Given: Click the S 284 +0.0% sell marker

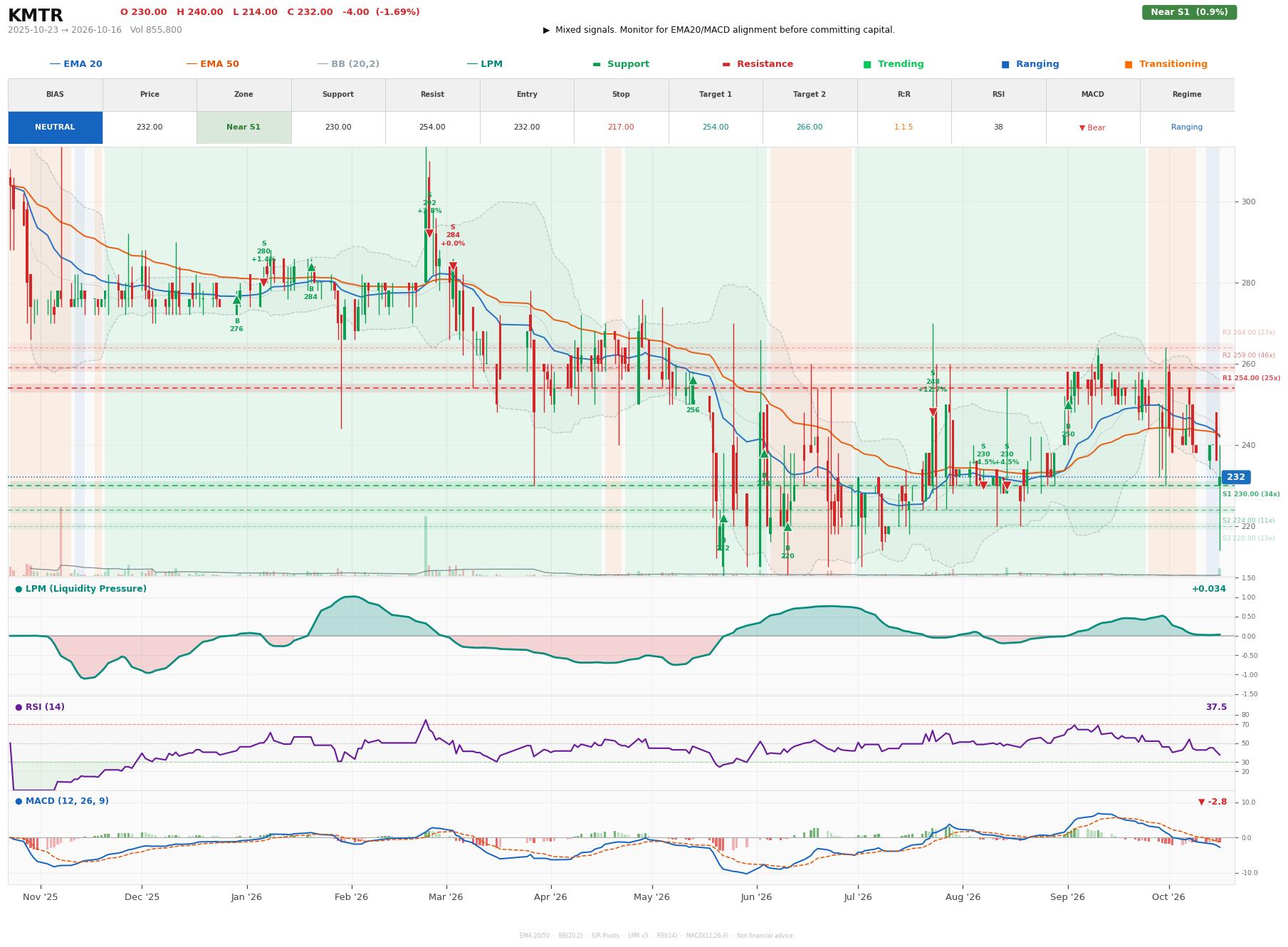Looking at the screenshot, I should 453,267.
